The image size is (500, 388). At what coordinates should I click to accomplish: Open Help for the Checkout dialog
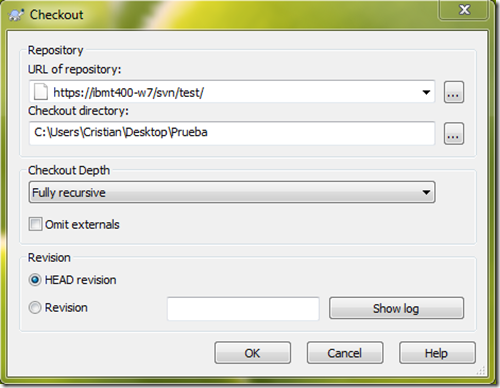point(437,353)
